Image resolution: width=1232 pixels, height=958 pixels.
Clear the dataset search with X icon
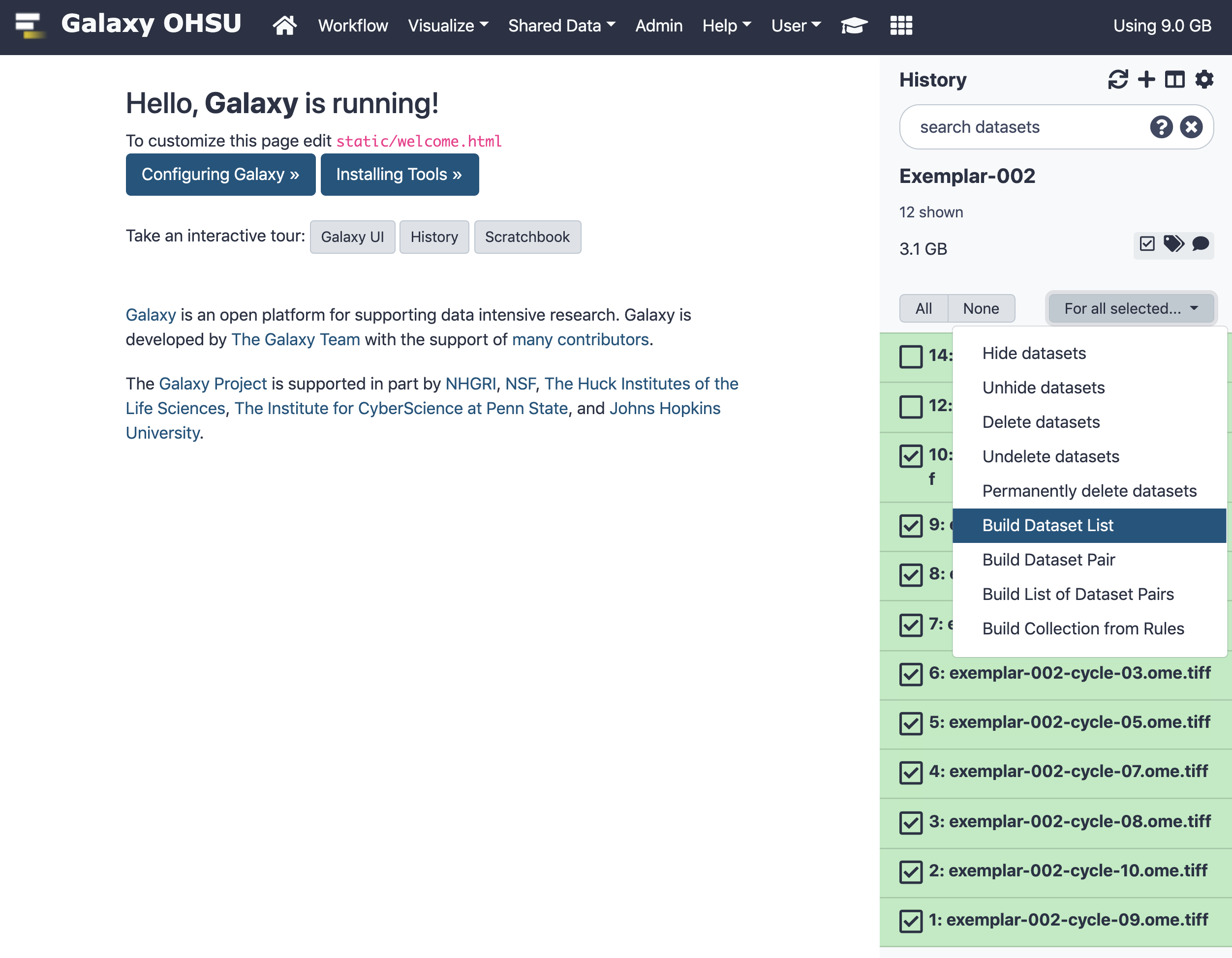(1191, 127)
